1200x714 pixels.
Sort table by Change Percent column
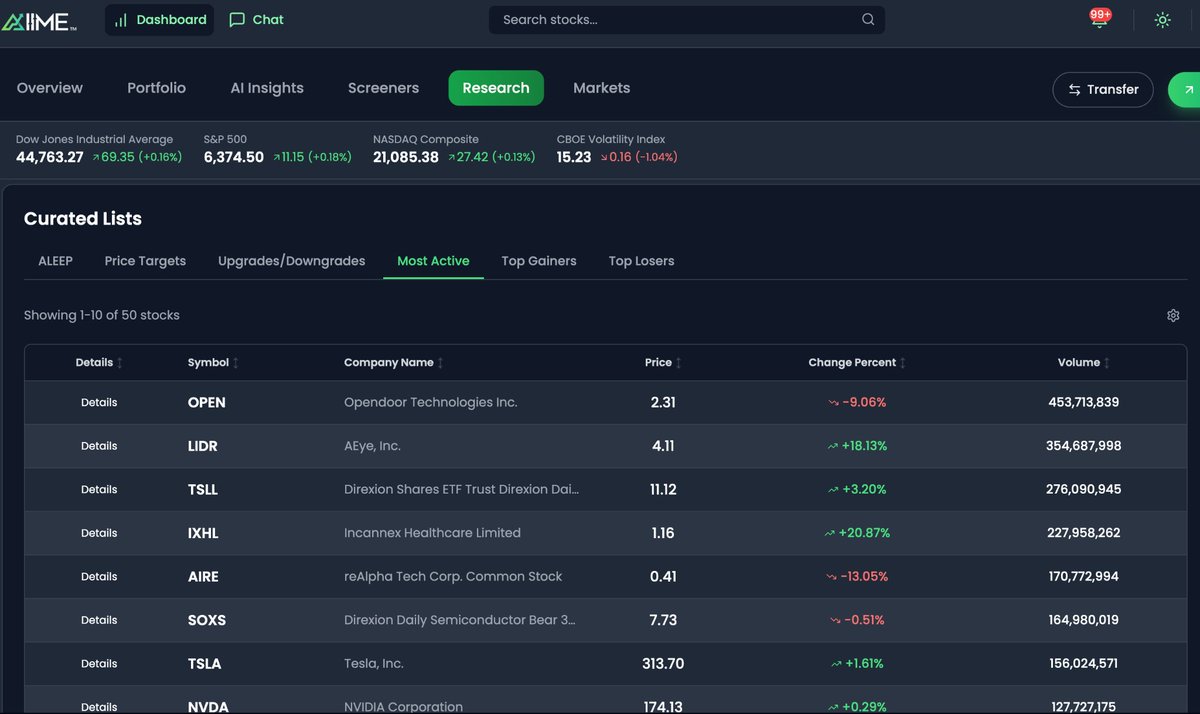(857, 363)
